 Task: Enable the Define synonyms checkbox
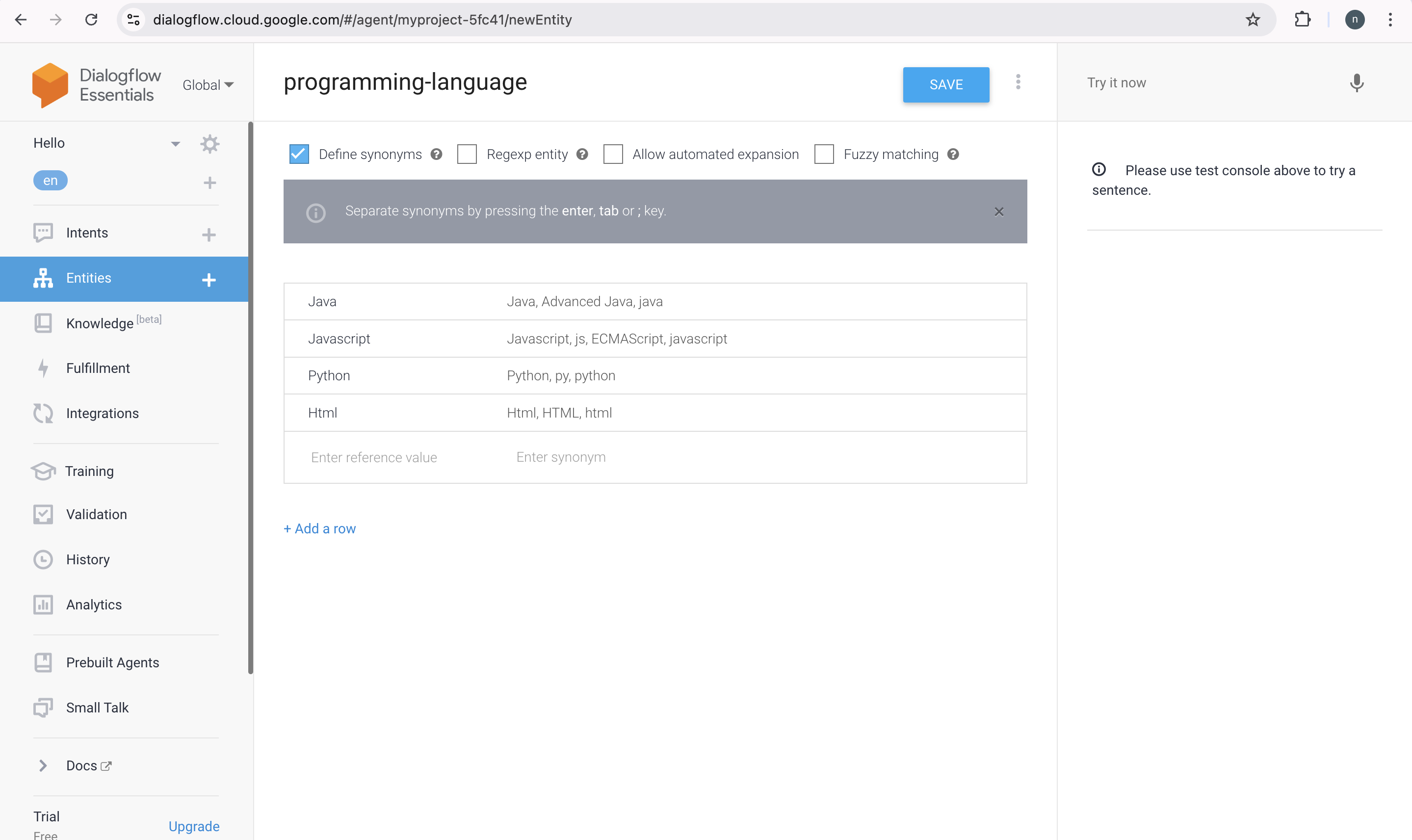pos(298,154)
